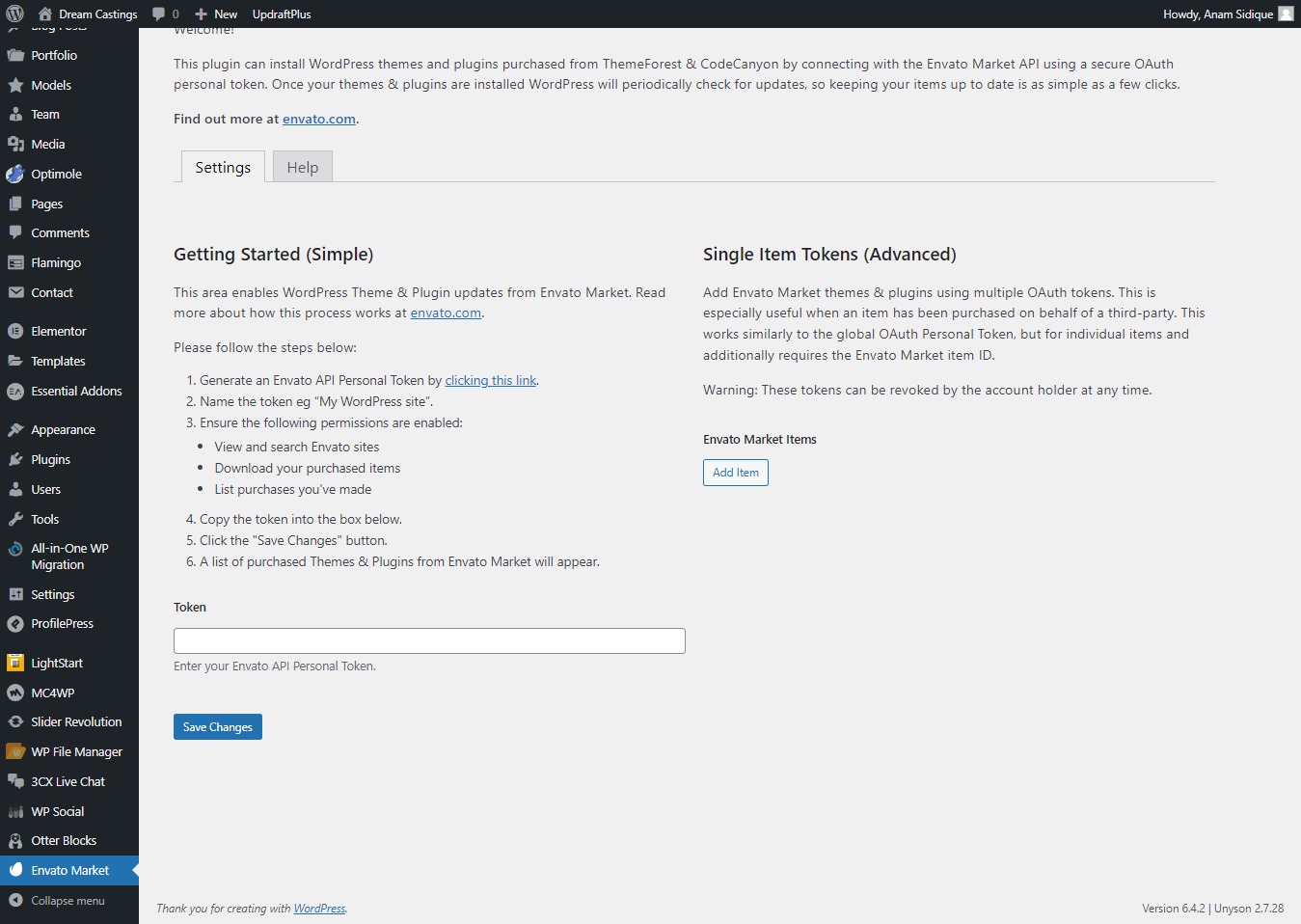Click the 'Download your purchased items' bullet
1301x924 pixels.
point(308,468)
